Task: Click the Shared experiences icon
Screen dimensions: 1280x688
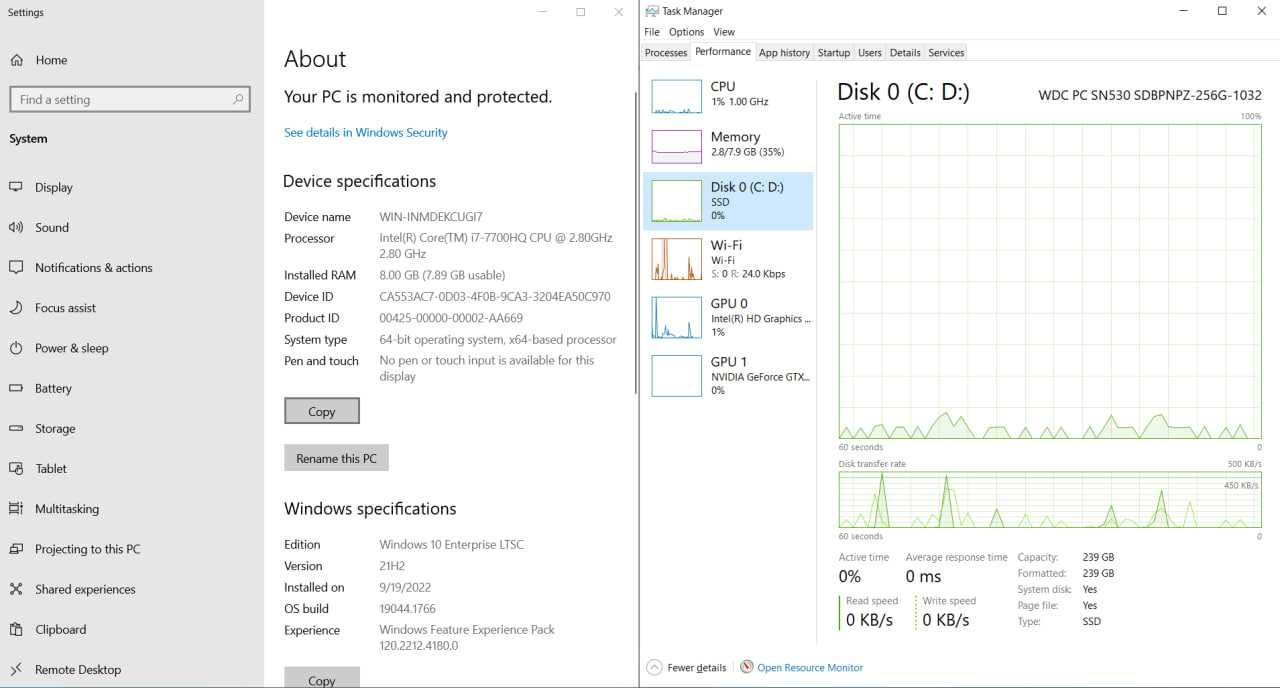Action: (16, 589)
